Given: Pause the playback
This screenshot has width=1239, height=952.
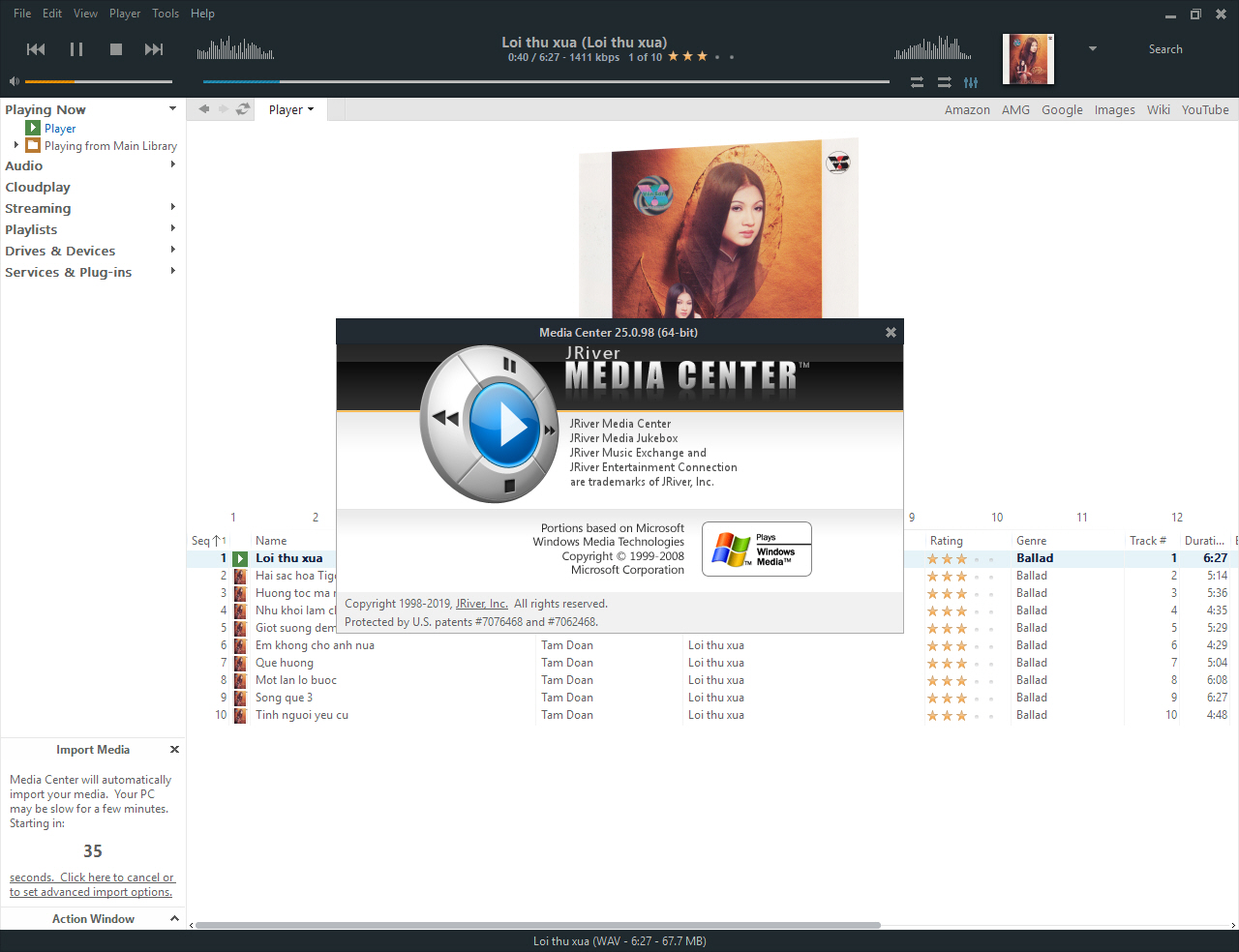Looking at the screenshot, I should tap(76, 49).
